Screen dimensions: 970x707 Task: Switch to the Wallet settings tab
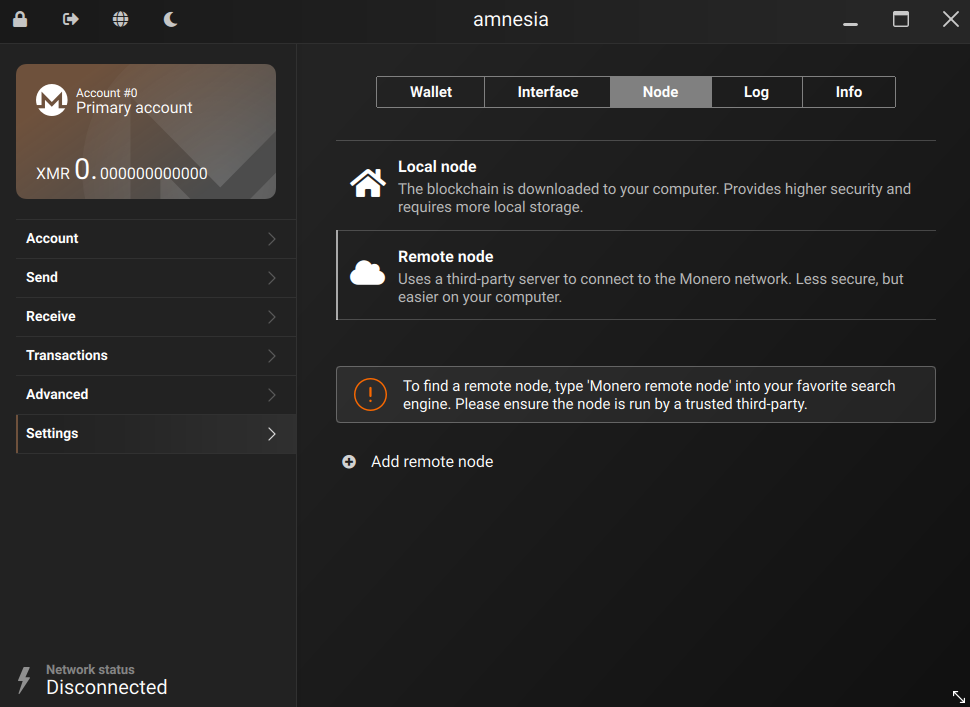431,92
